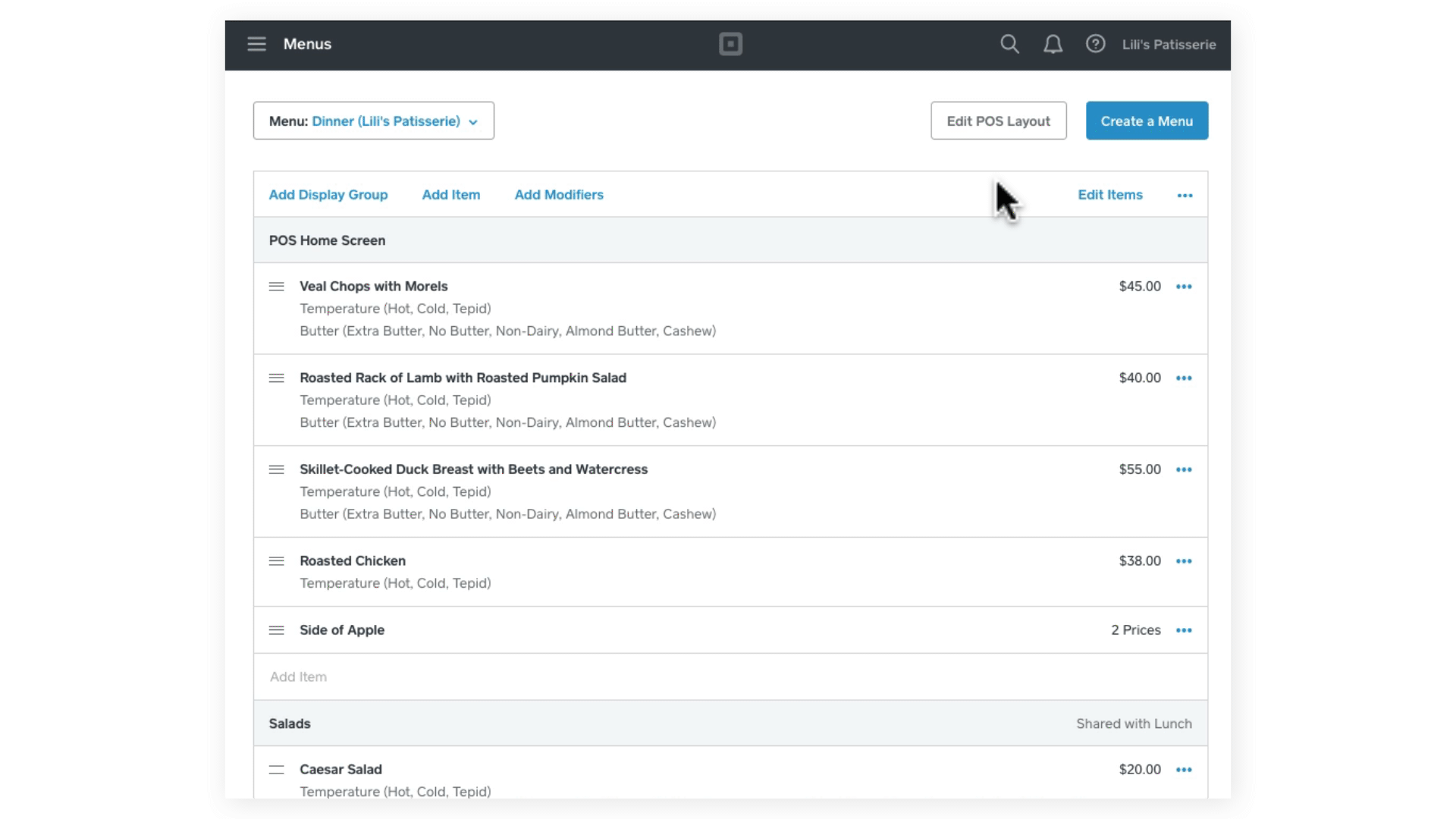Grab the Veal Chops drag handle
The image size is (1456, 819).
[276, 287]
